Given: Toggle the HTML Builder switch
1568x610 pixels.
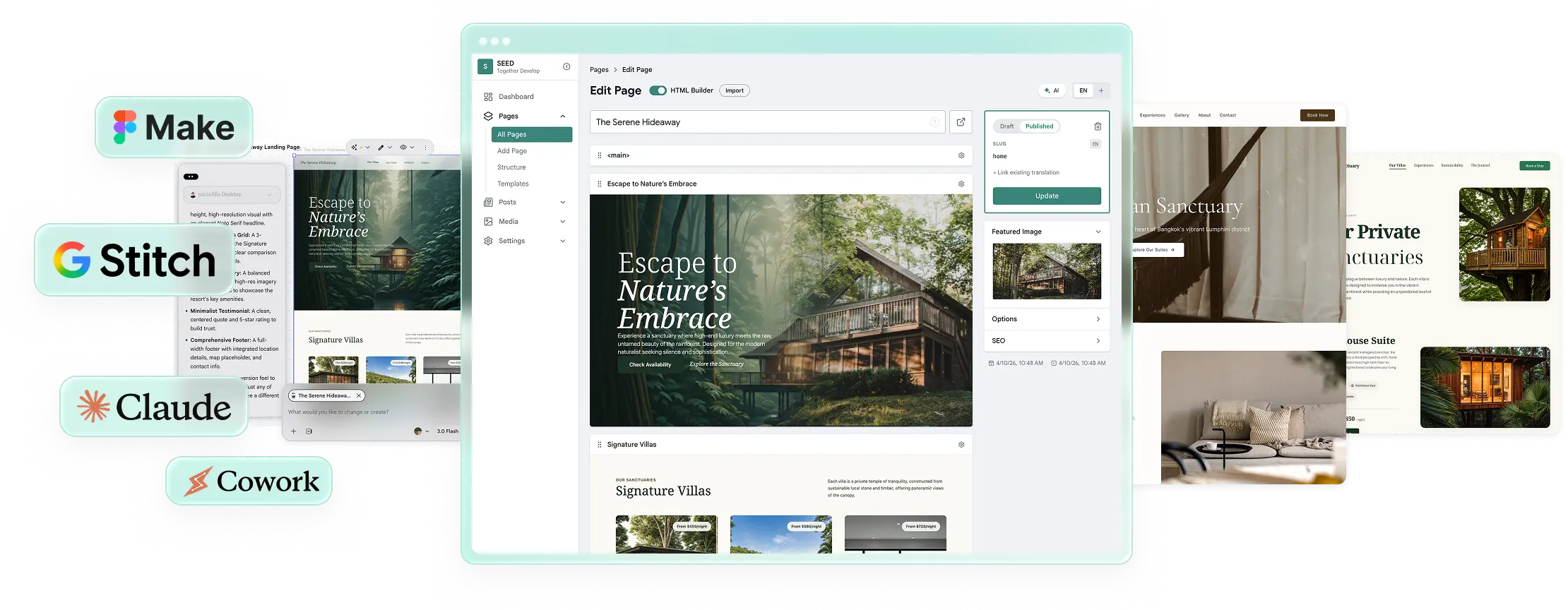Looking at the screenshot, I should click(x=658, y=90).
